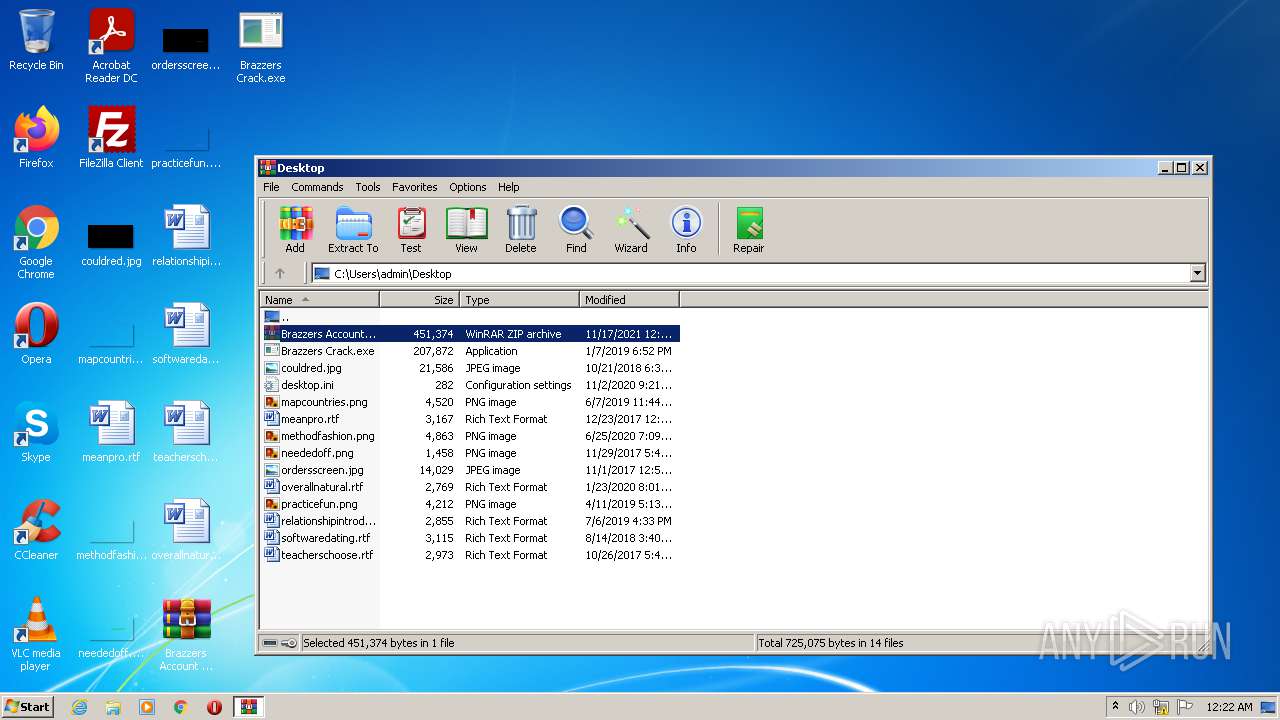The height and width of the screenshot is (720, 1280).
Task: Select Opera desktop shortcut
Action: [36, 334]
